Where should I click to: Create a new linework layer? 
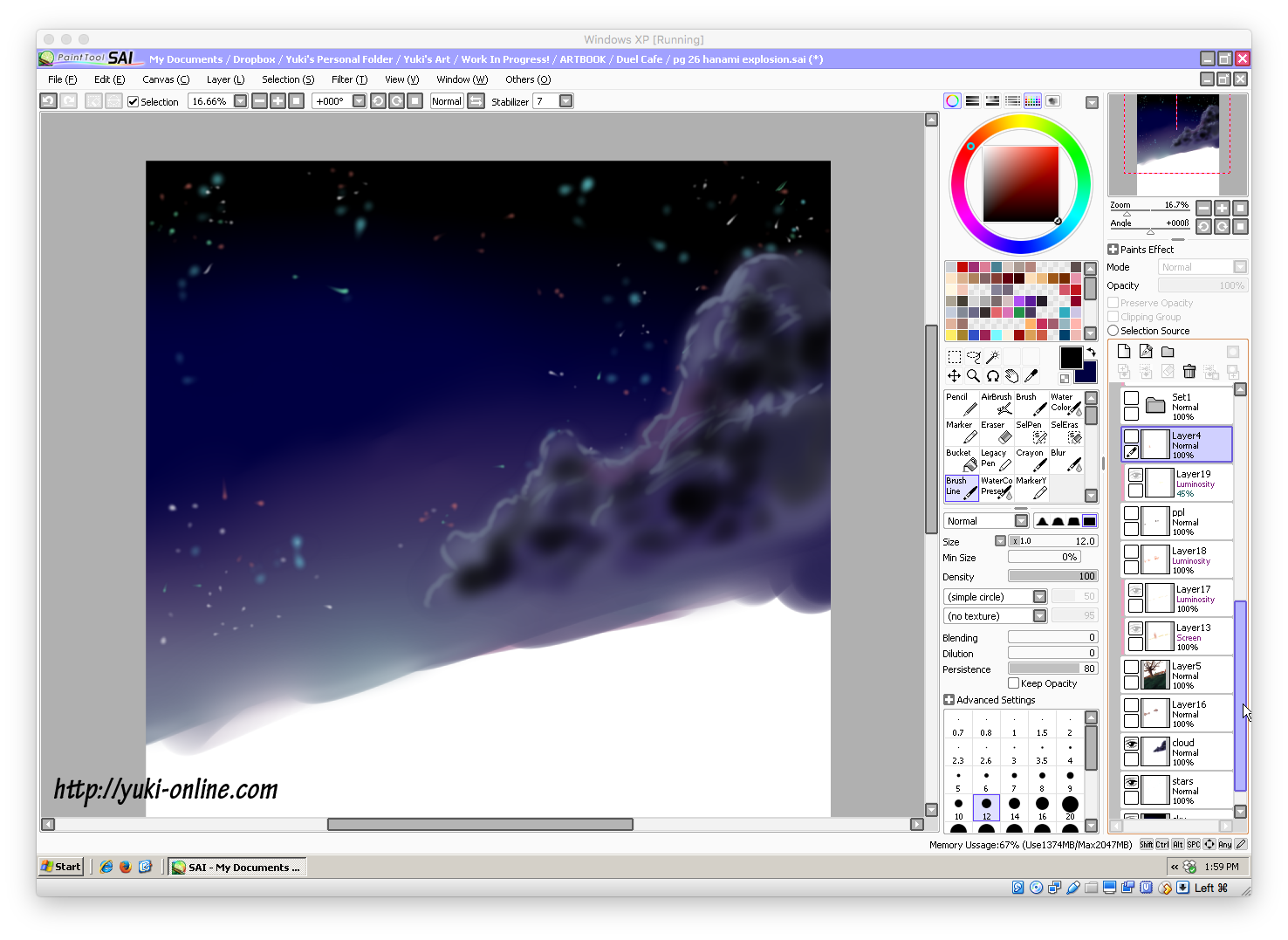click(x=1146, y=352)
